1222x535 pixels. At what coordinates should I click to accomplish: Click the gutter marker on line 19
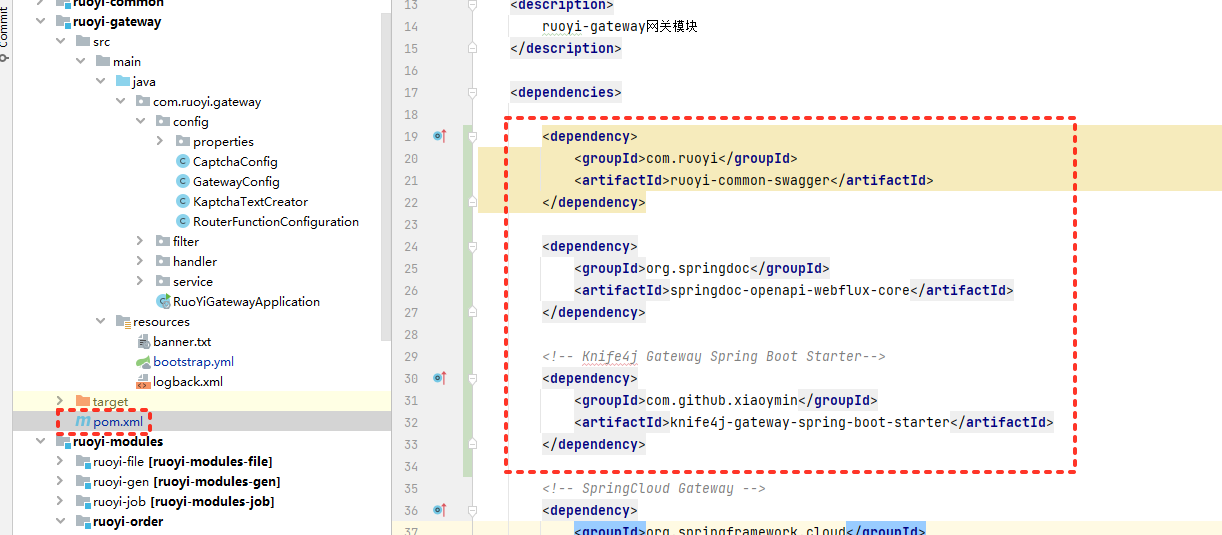[x=439, y=136]
